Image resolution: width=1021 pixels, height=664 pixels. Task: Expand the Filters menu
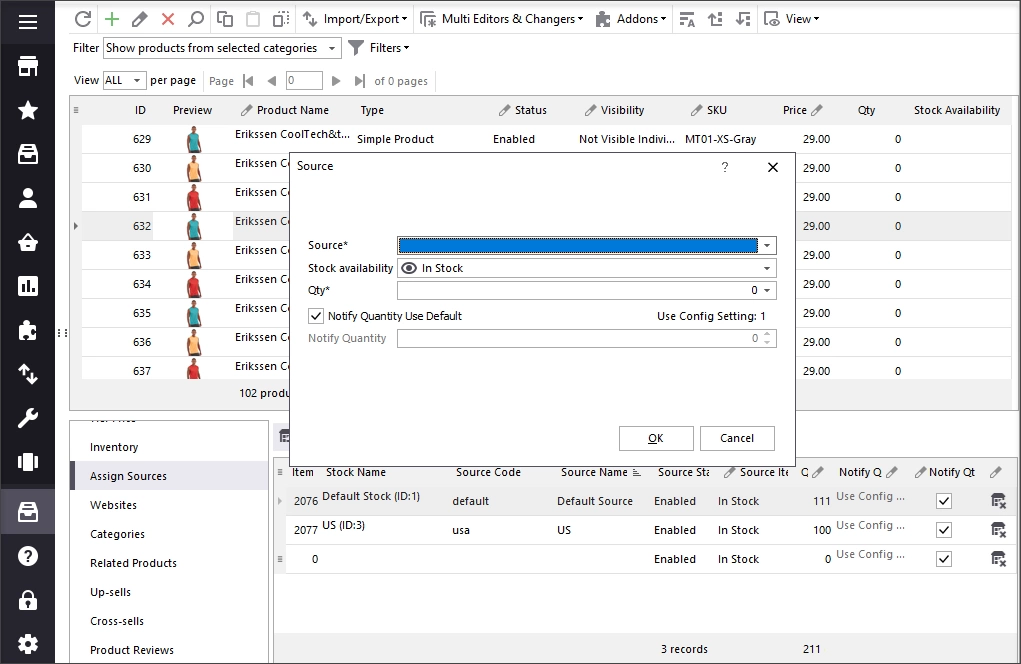(379, 48)
